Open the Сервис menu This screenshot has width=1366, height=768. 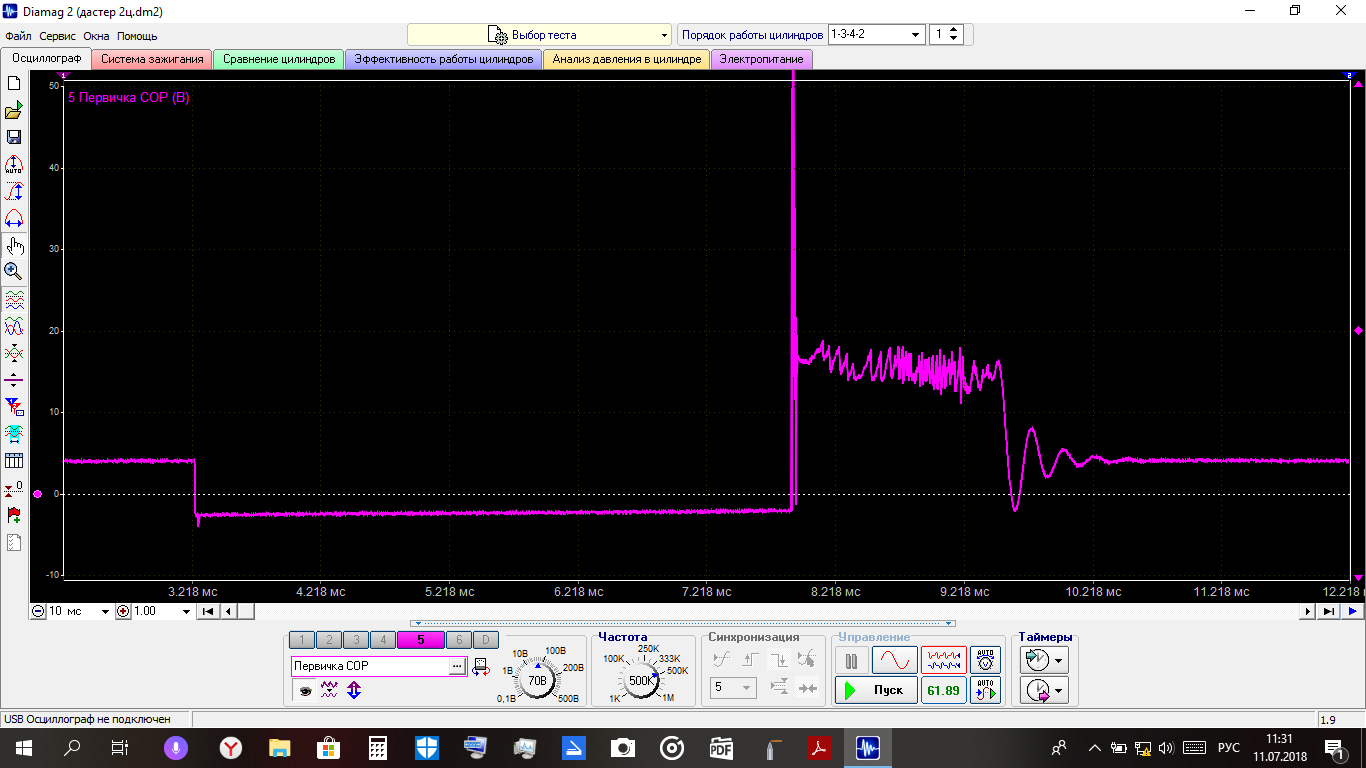tap(58, 36)
